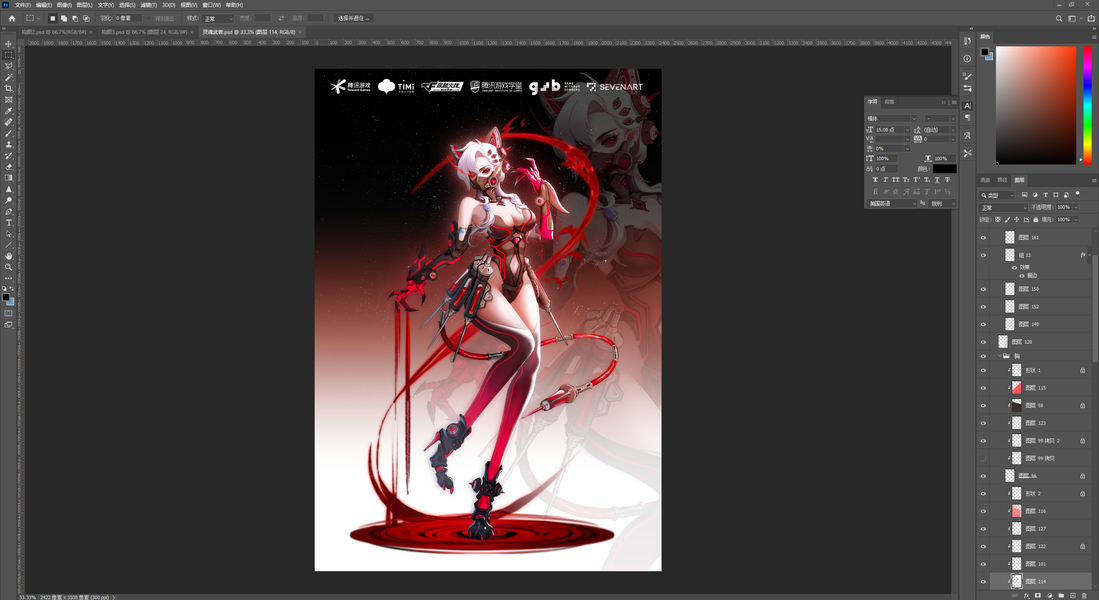This screenshot has width=1099, height=600.
Task: Select the Eyedropper tool
Action: [8, 111]
